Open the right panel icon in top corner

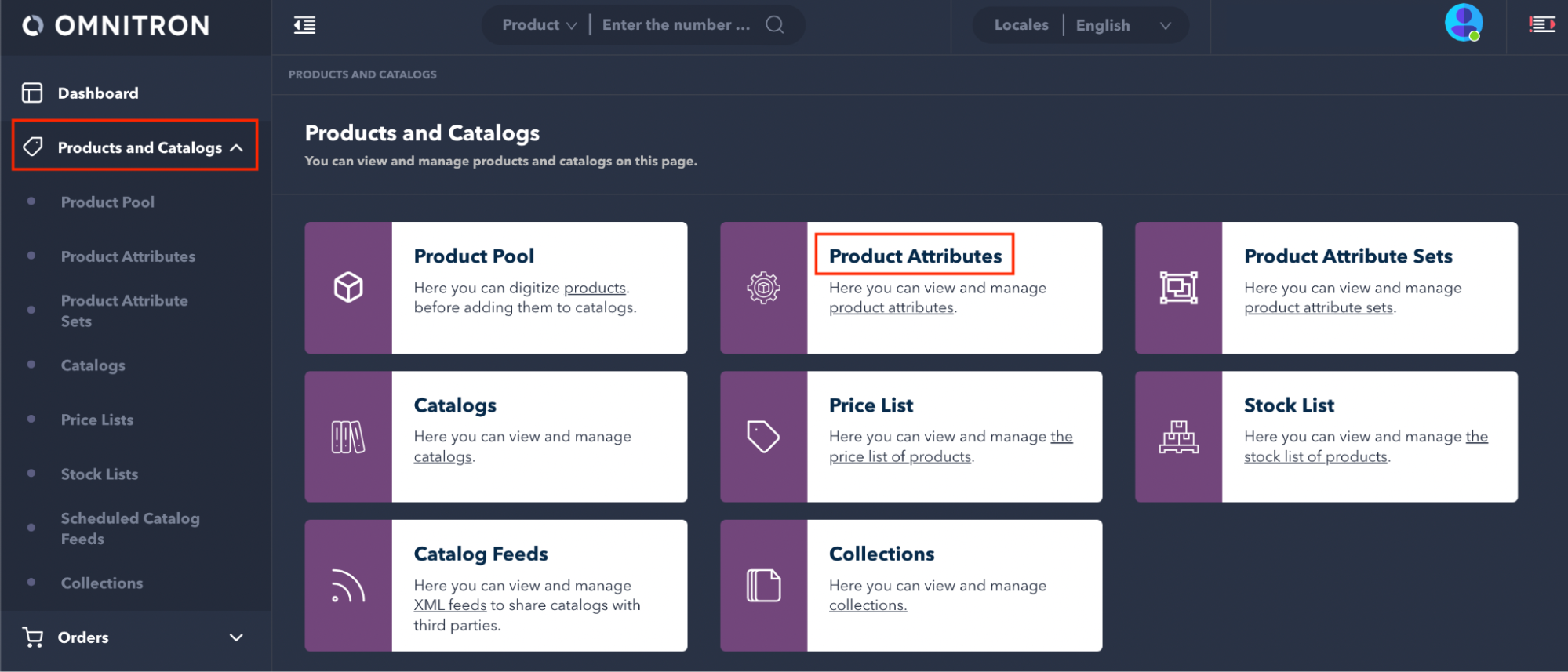1541,25
